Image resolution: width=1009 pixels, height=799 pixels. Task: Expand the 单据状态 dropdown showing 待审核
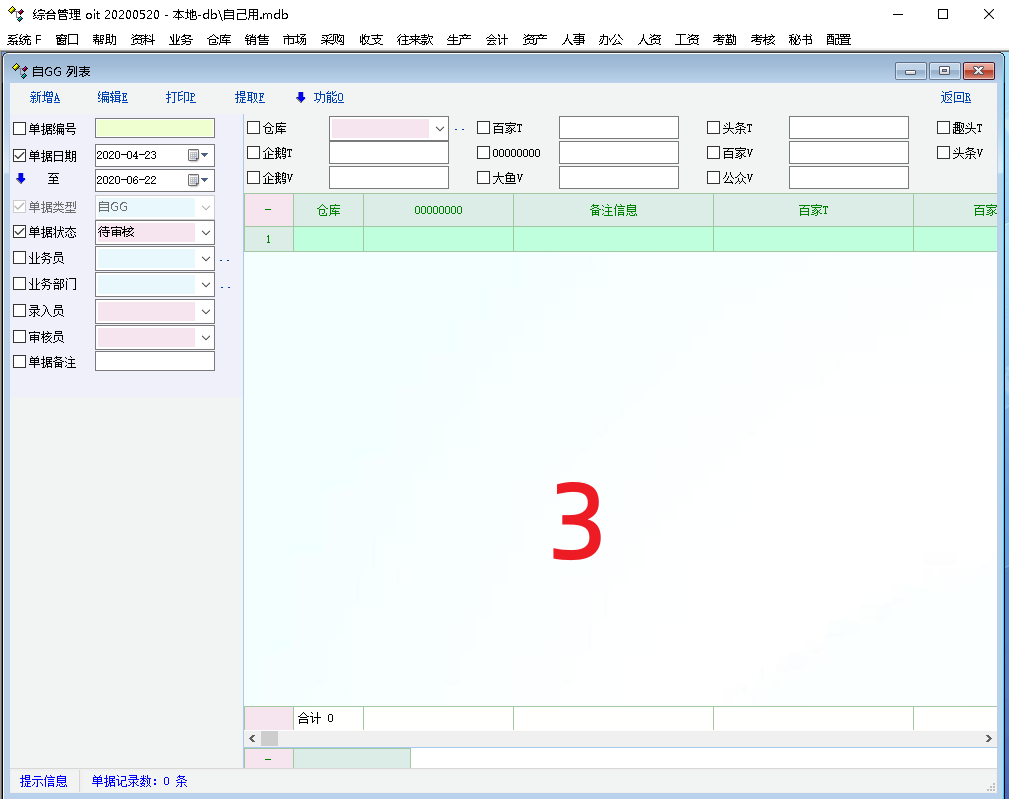coord(205,232)
